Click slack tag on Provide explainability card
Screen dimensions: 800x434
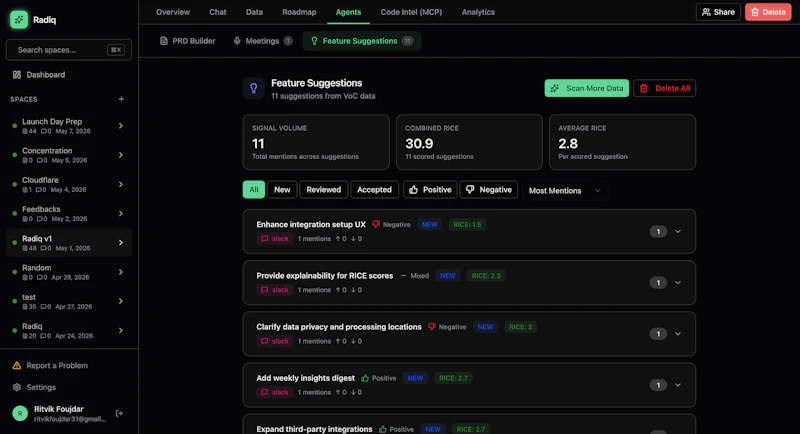pos(275,290)
